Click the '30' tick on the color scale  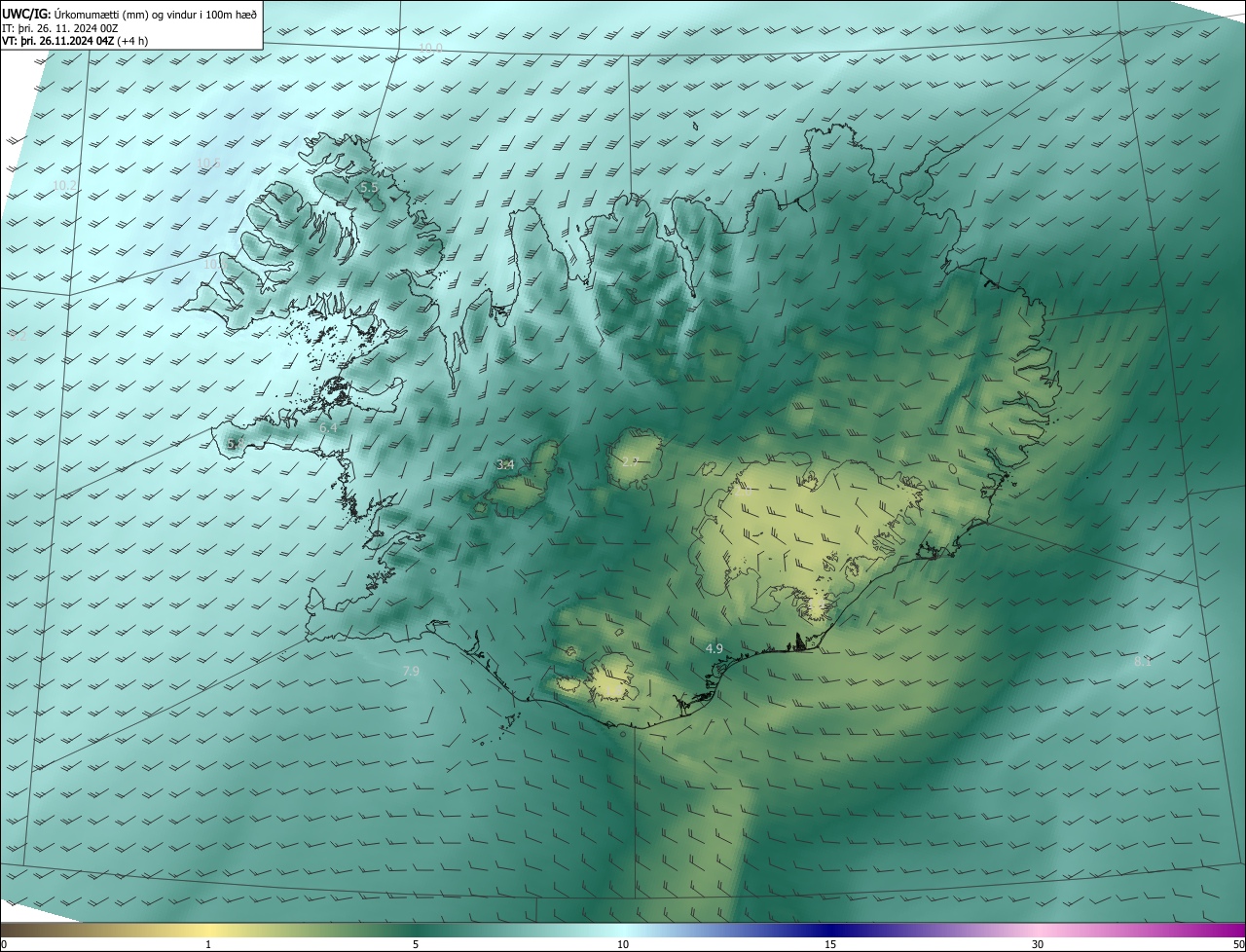pyautogui.click(x=1038, y=944)
